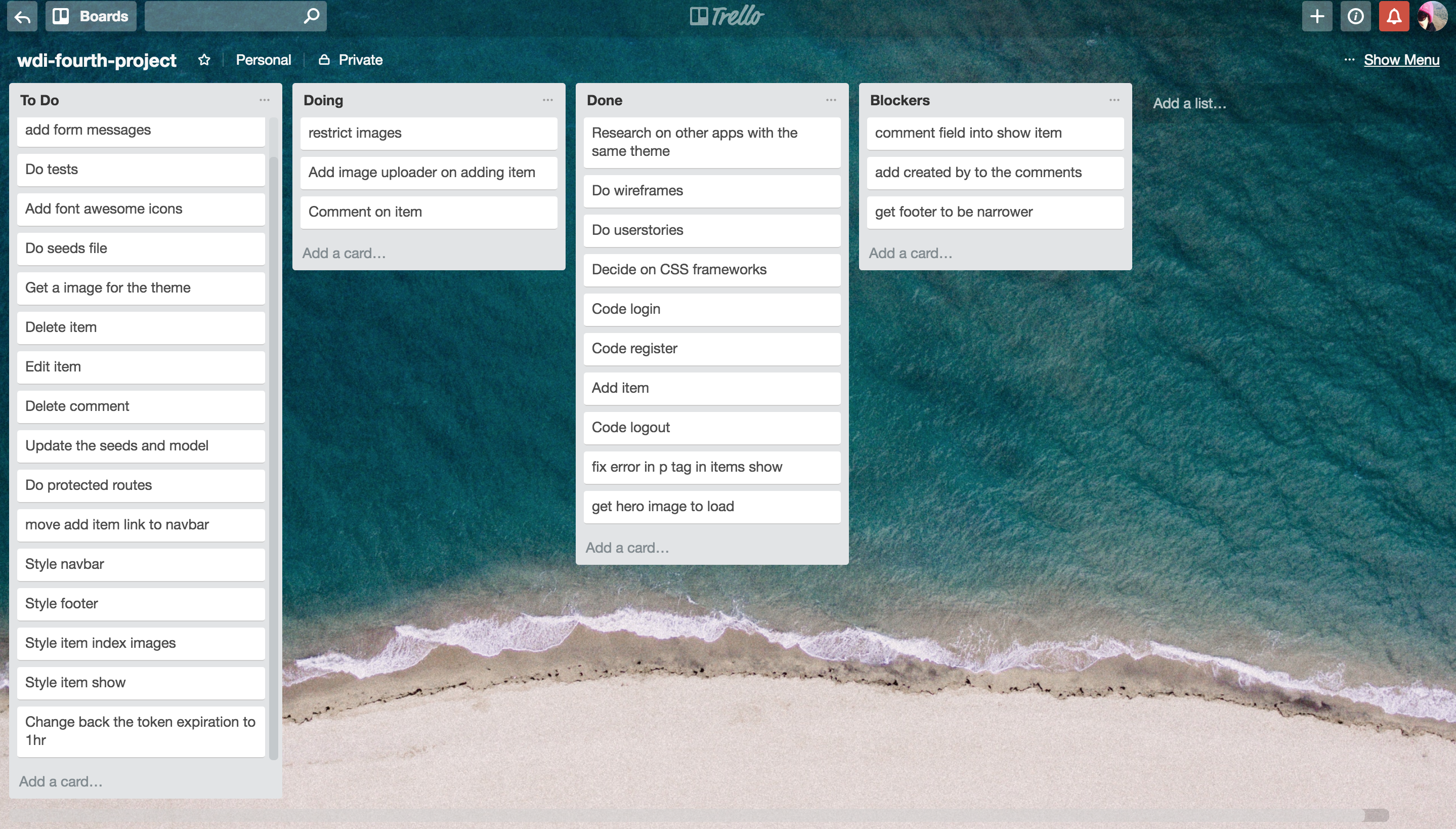
Task: Star the wdi-fourth-project board
Action: (x=204, y=60)
